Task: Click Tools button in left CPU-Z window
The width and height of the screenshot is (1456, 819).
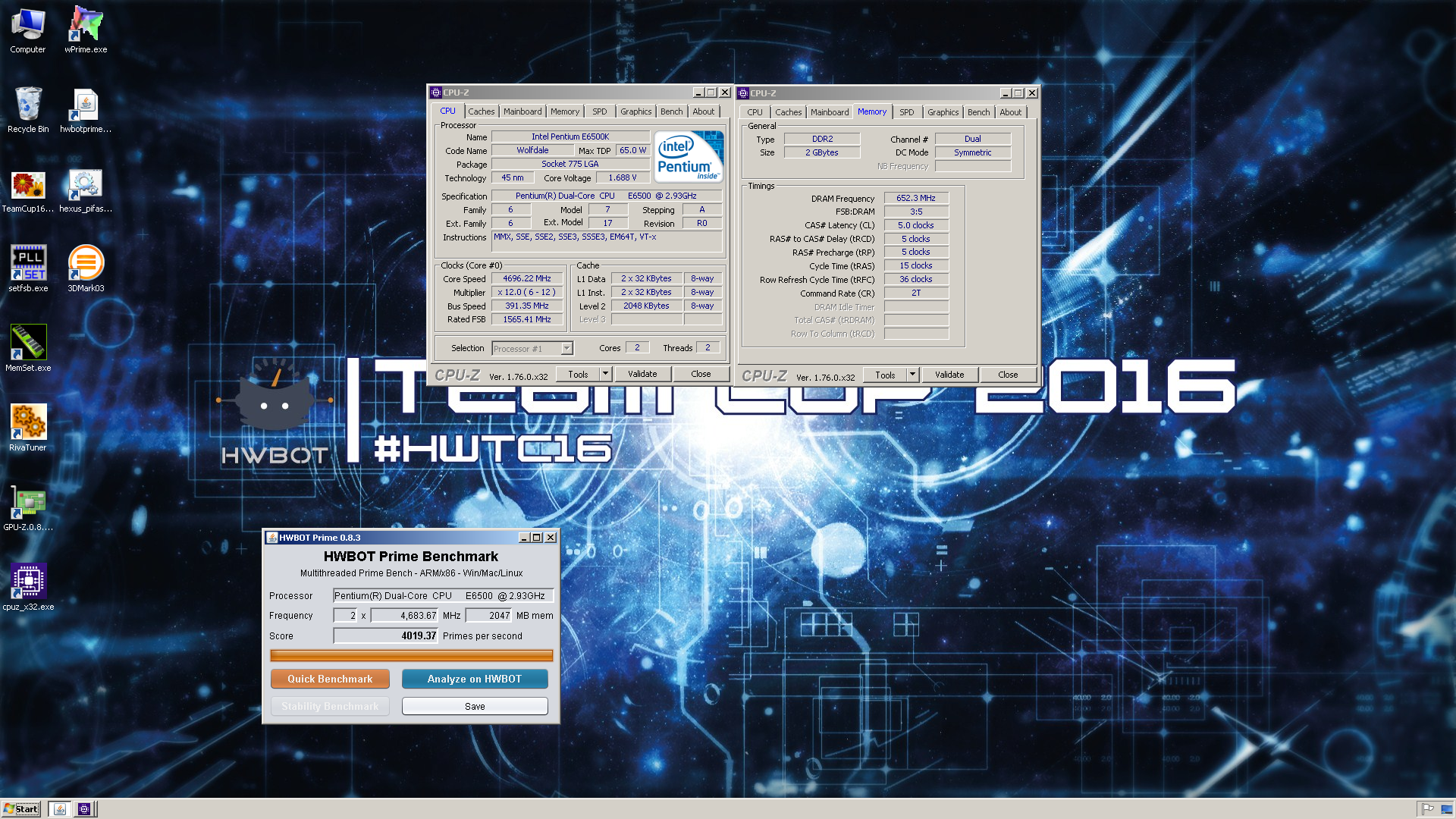Action: tap(579, 374)
